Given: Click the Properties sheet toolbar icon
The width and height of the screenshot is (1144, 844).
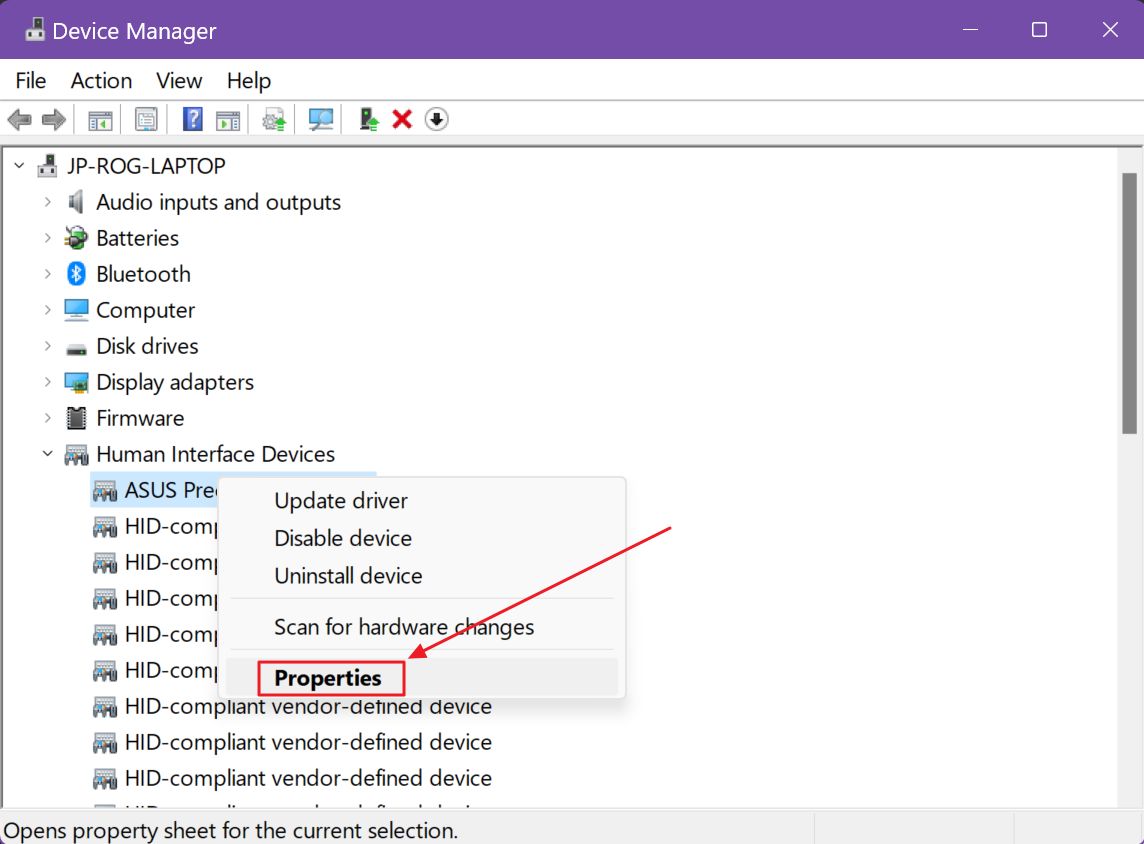Looking at the screenshot, I should click(146, 119).
